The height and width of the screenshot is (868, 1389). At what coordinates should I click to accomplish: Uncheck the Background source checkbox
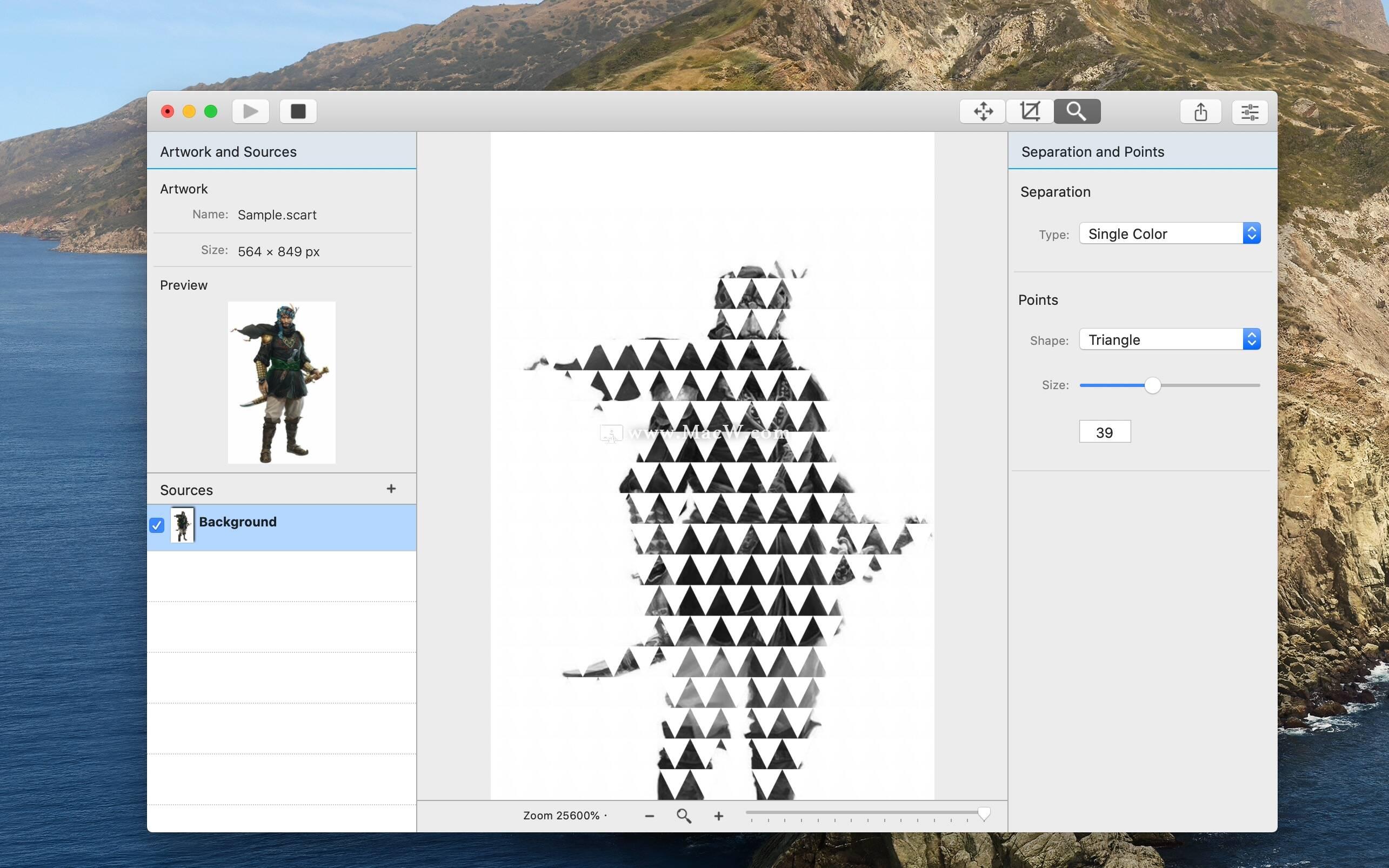click(157, 525)
